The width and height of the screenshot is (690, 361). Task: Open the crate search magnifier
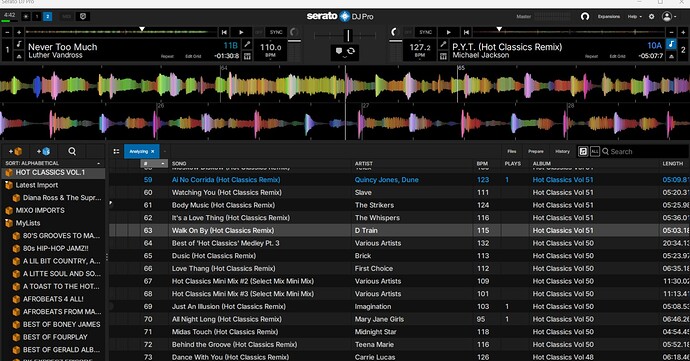[x=72, y=151]
